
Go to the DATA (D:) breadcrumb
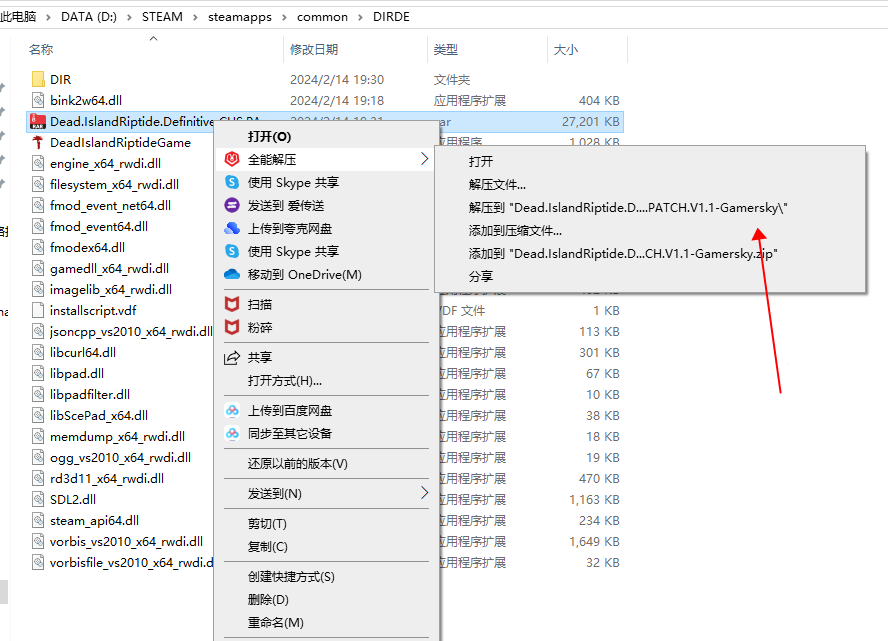89,17
